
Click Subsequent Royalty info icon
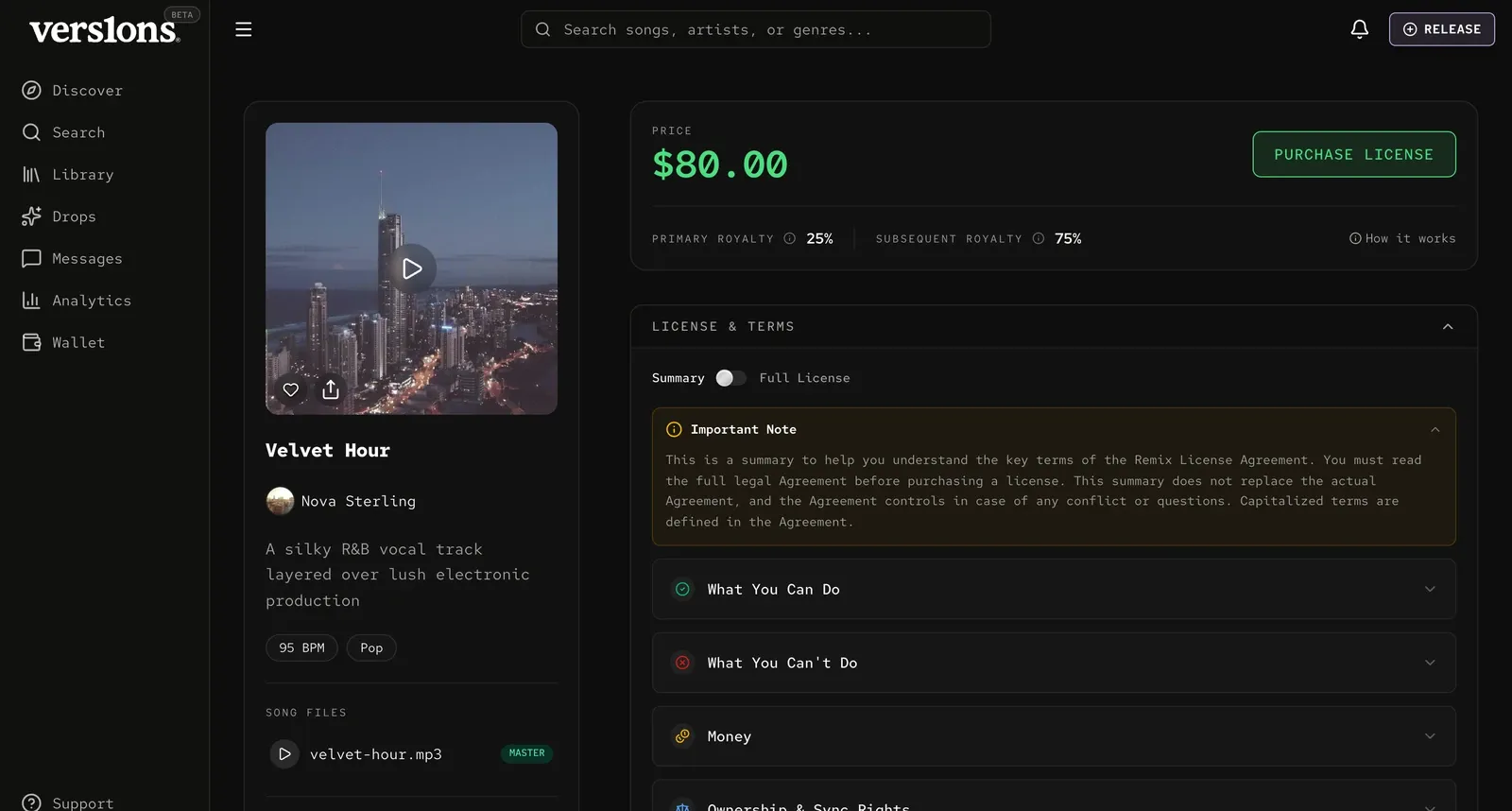[1039, 239]
